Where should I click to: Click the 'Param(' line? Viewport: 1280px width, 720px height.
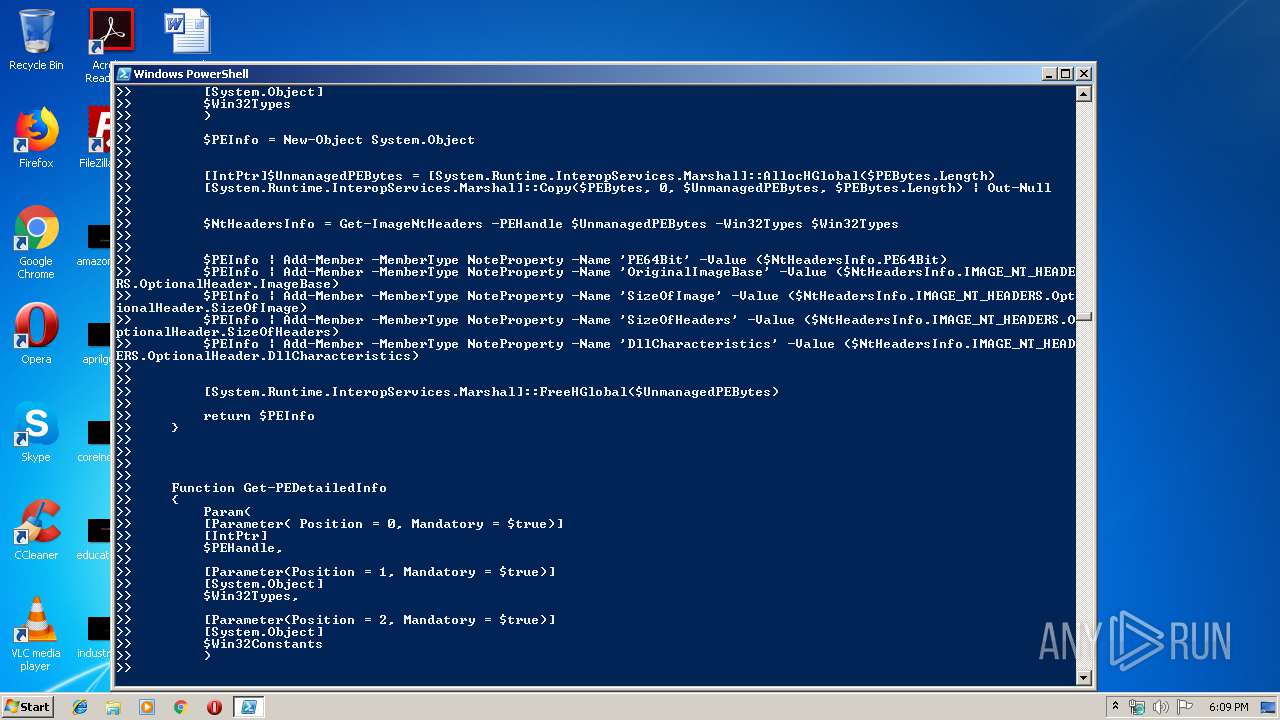coord(227,512)
